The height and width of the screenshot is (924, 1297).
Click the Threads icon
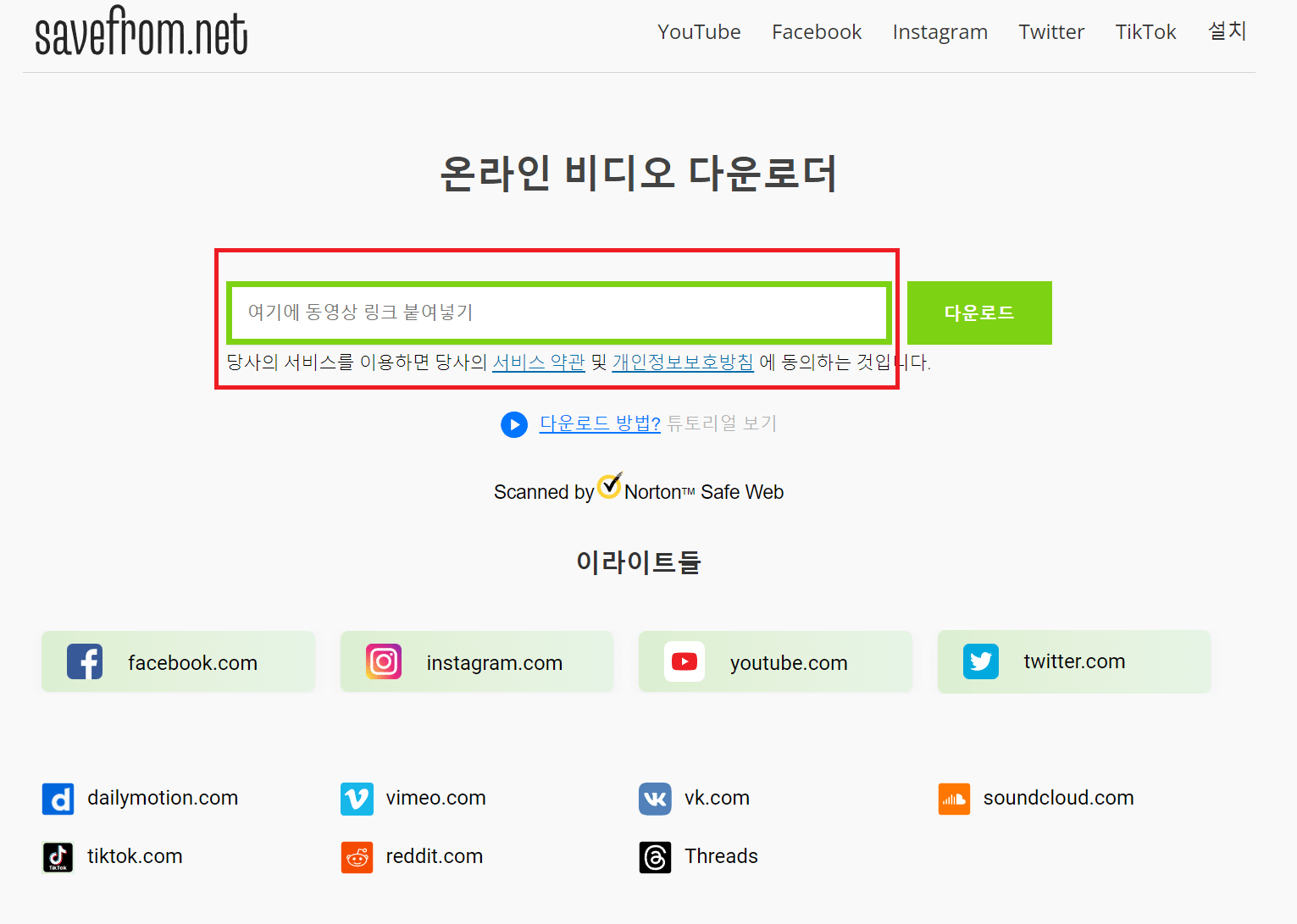pos(655,857)
